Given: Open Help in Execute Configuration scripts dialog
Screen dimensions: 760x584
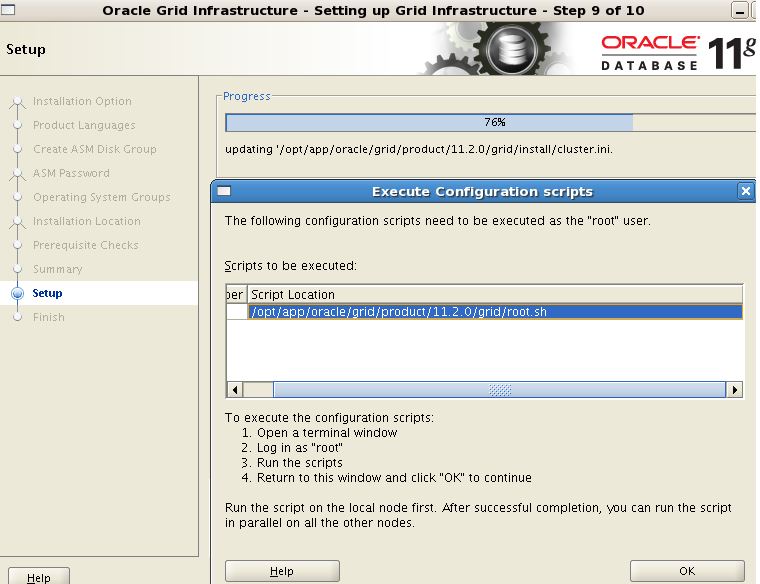Looking at the screenshot, I should tap(282, 571).
